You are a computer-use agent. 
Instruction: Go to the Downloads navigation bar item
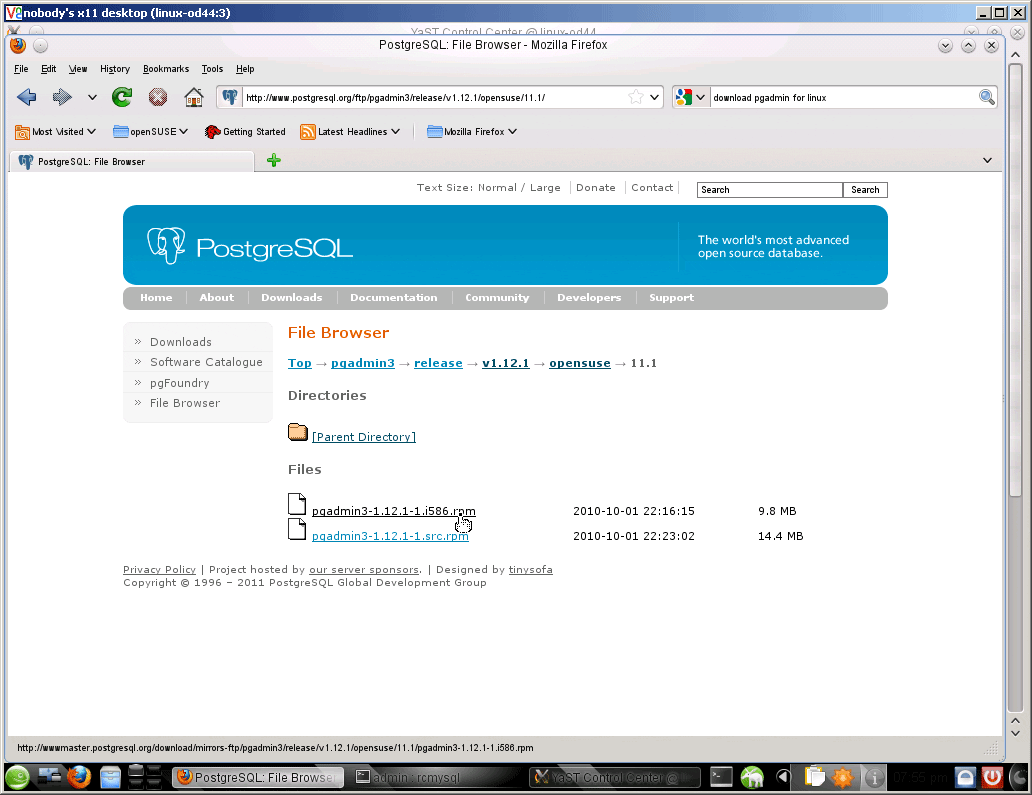coord(292,297)
